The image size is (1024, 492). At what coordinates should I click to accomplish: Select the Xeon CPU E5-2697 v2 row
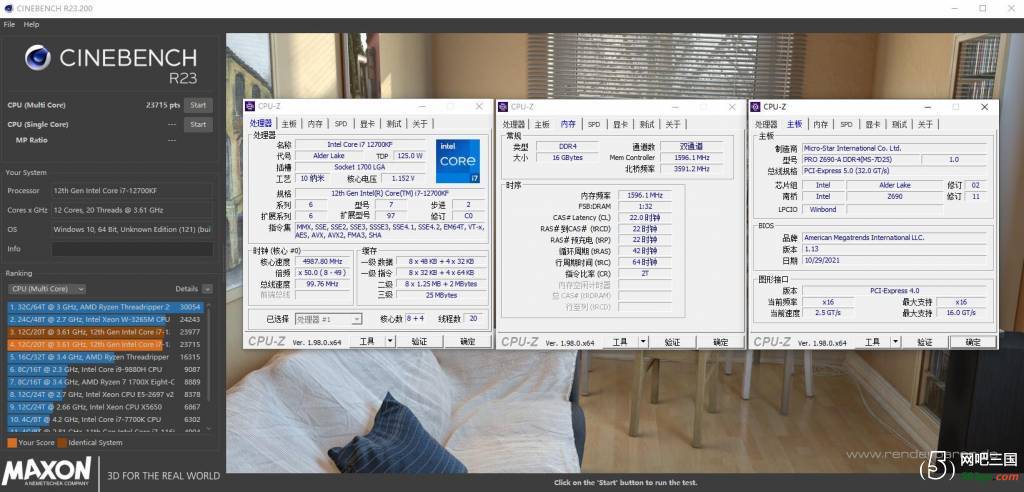coord(106,394)
